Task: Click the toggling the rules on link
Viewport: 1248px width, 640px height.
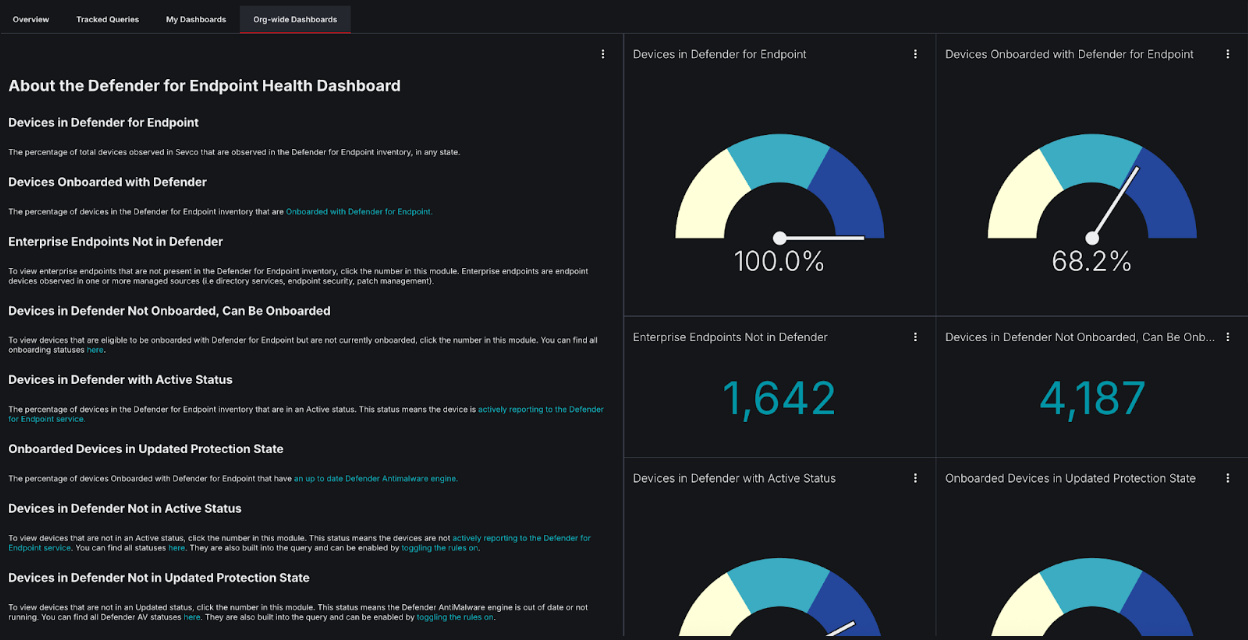Action: (440, 547)
